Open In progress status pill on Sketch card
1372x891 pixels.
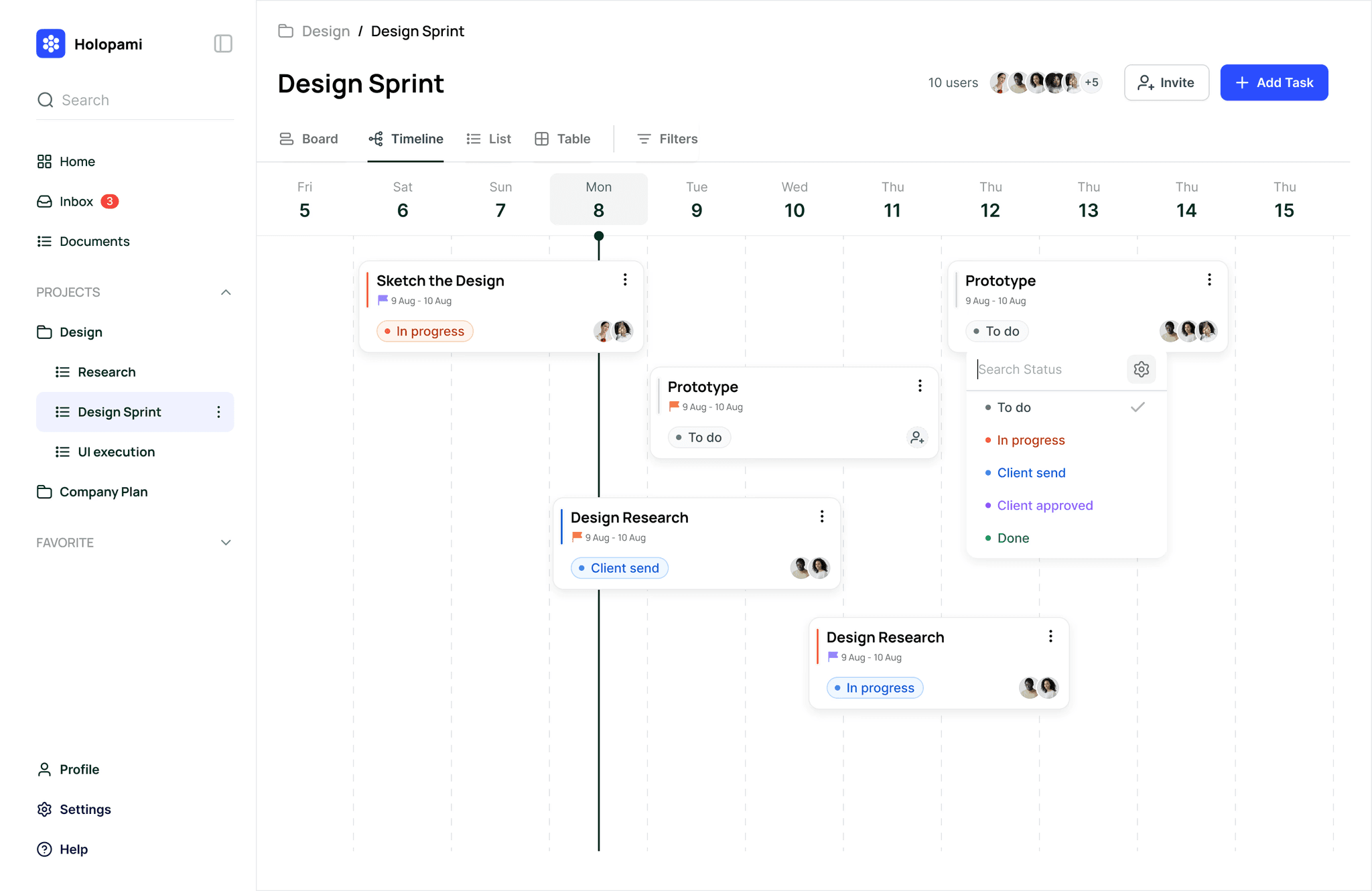pyautogui.click(x=425, y=332)
